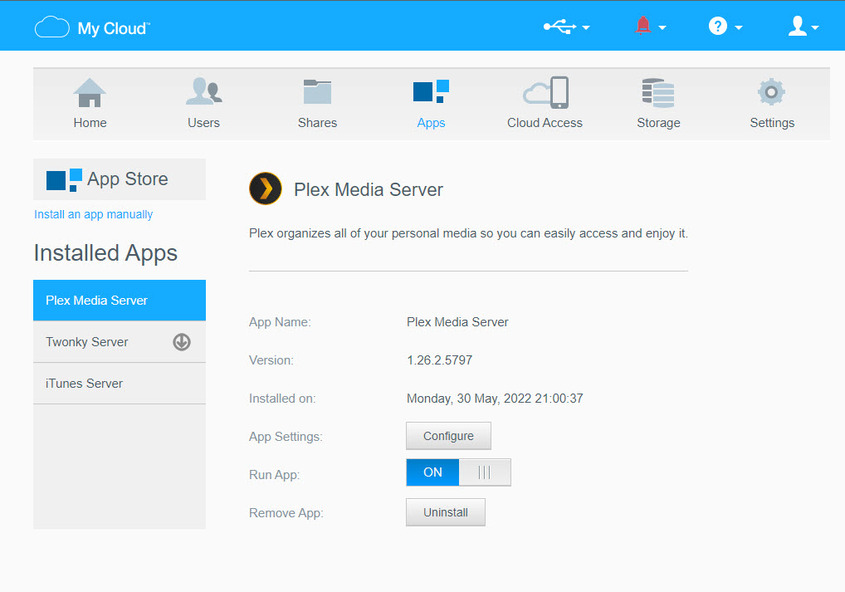Expand the USB dropdown arrow

tap(586, 27)
